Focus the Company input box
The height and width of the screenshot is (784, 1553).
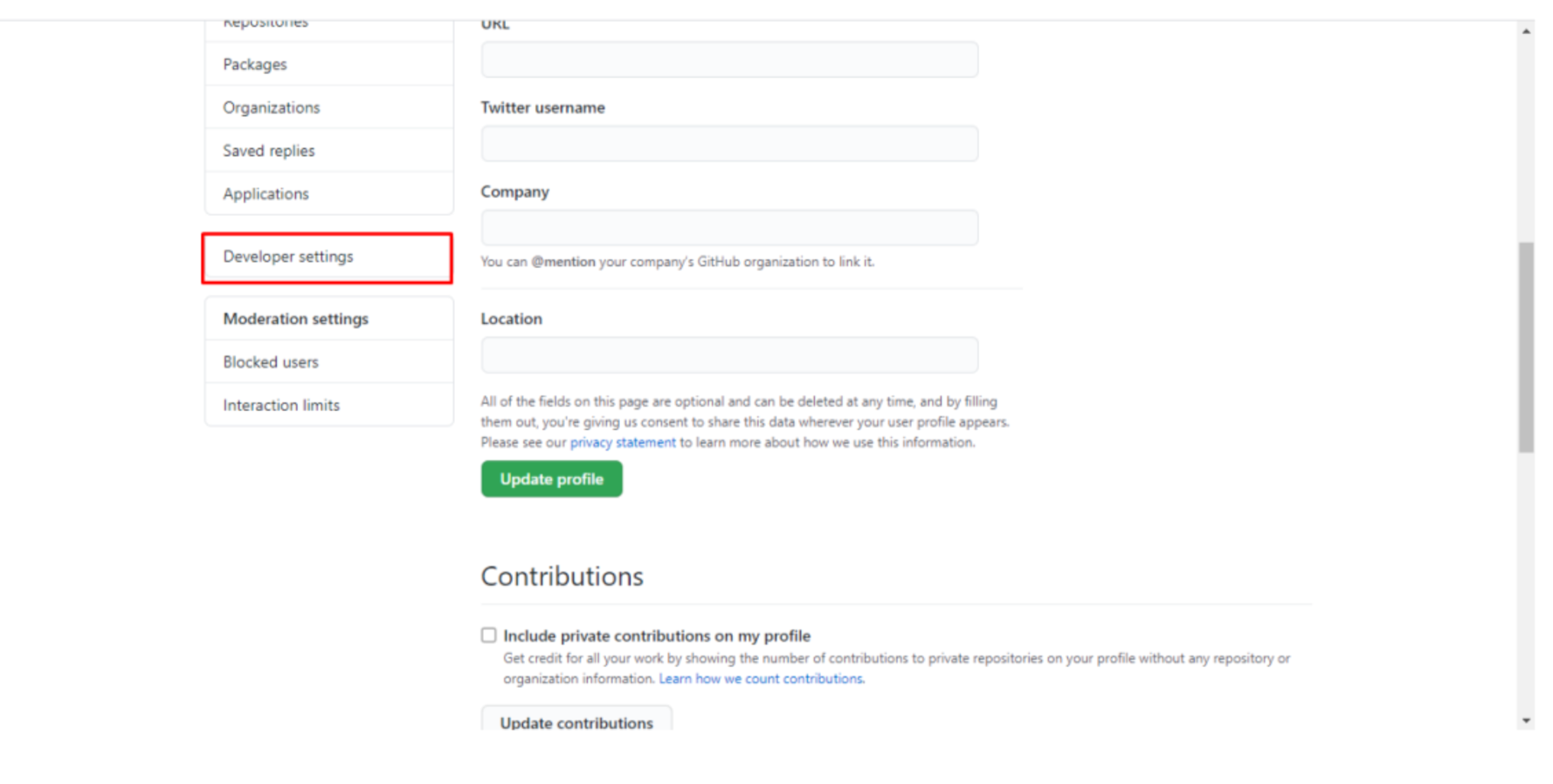coord(729,227)
